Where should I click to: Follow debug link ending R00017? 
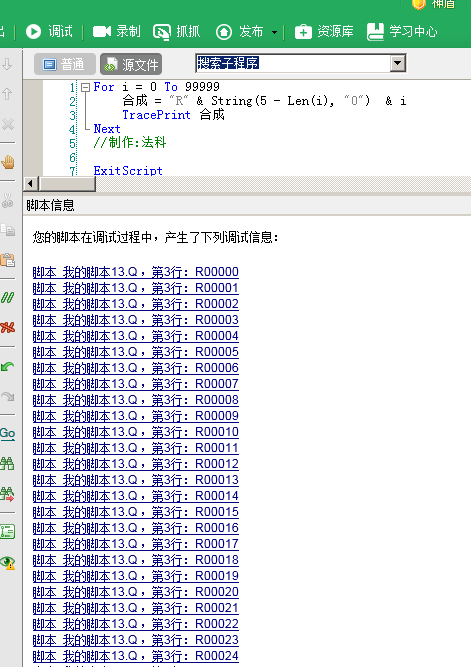135,544
